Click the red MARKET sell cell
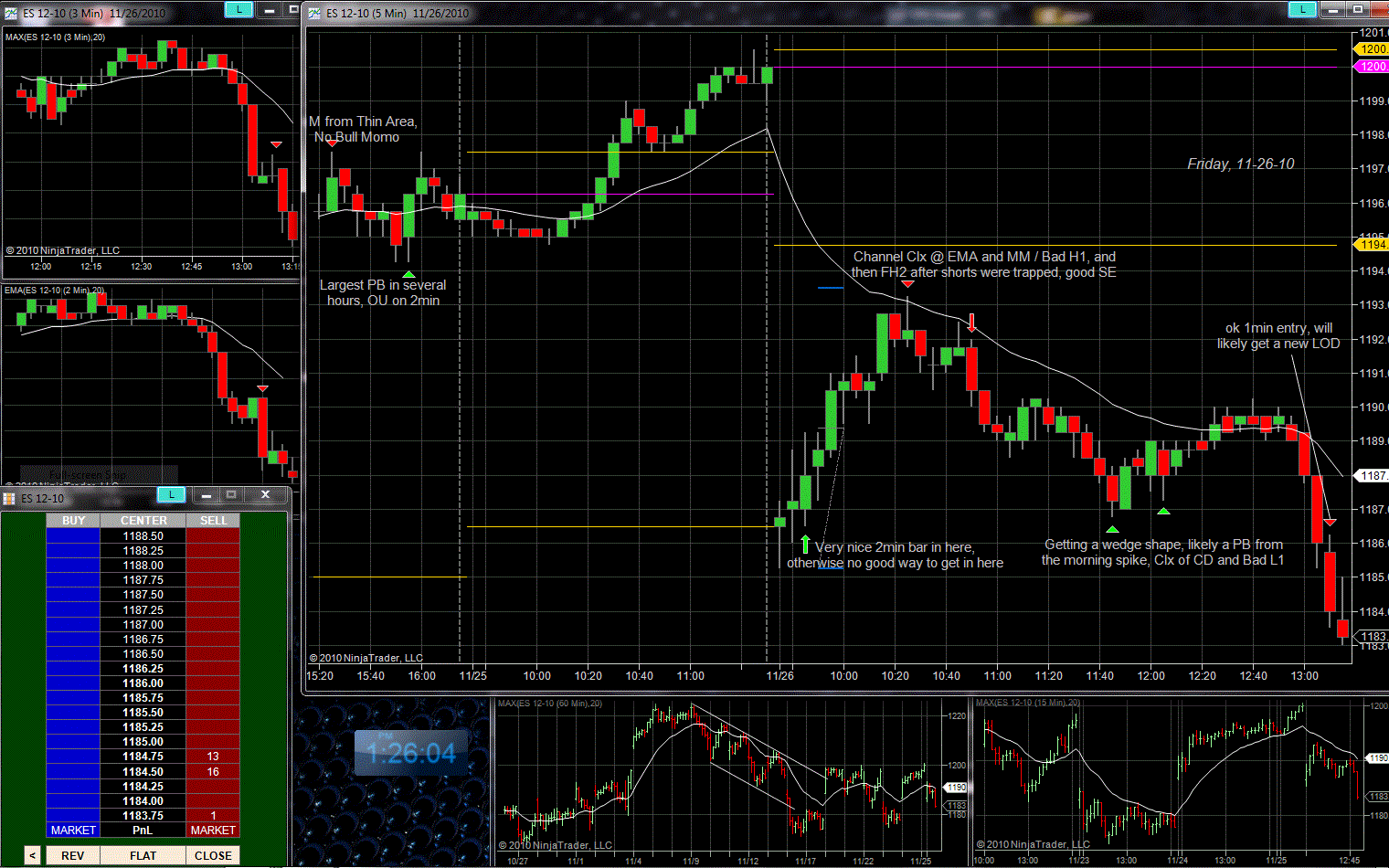The image size is (1389, 868). pyautogui.click(x=213, y=830)
